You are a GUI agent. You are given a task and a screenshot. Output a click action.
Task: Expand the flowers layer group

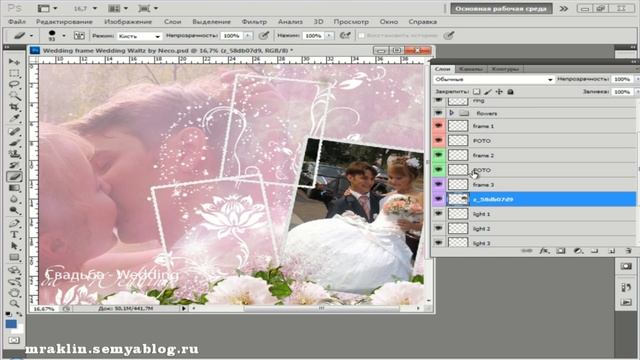pos(451,113)
